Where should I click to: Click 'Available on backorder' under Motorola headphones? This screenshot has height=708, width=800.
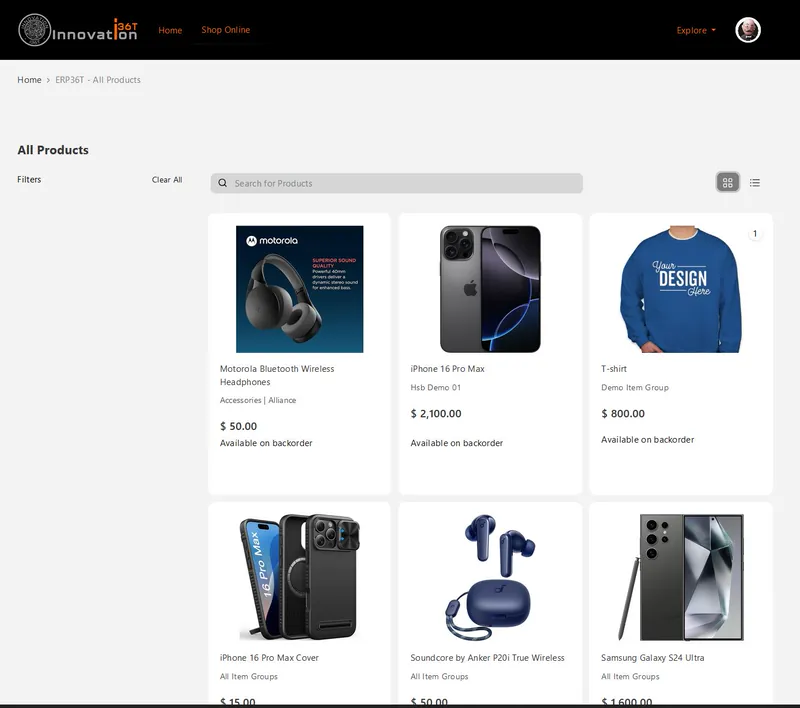[266, 443]
